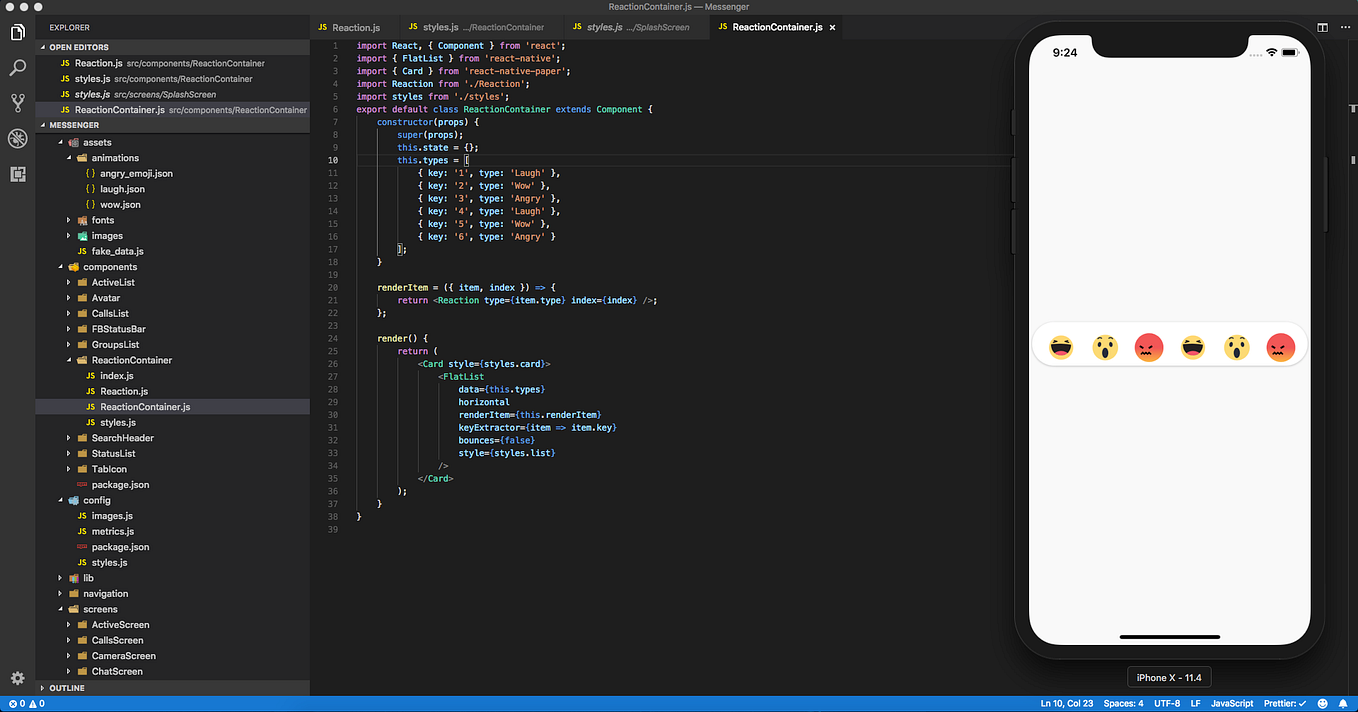1358x712 pixels.
Task: Change language mode from JavaScript
Action: pyautogui.click(x=1232, y=703)
